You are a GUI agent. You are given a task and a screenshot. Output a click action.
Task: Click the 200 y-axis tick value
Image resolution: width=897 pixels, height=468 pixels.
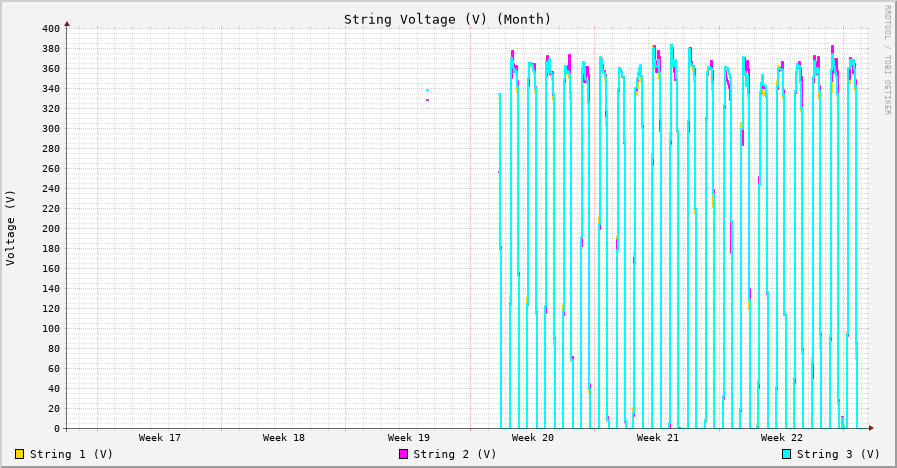point(50,229)
